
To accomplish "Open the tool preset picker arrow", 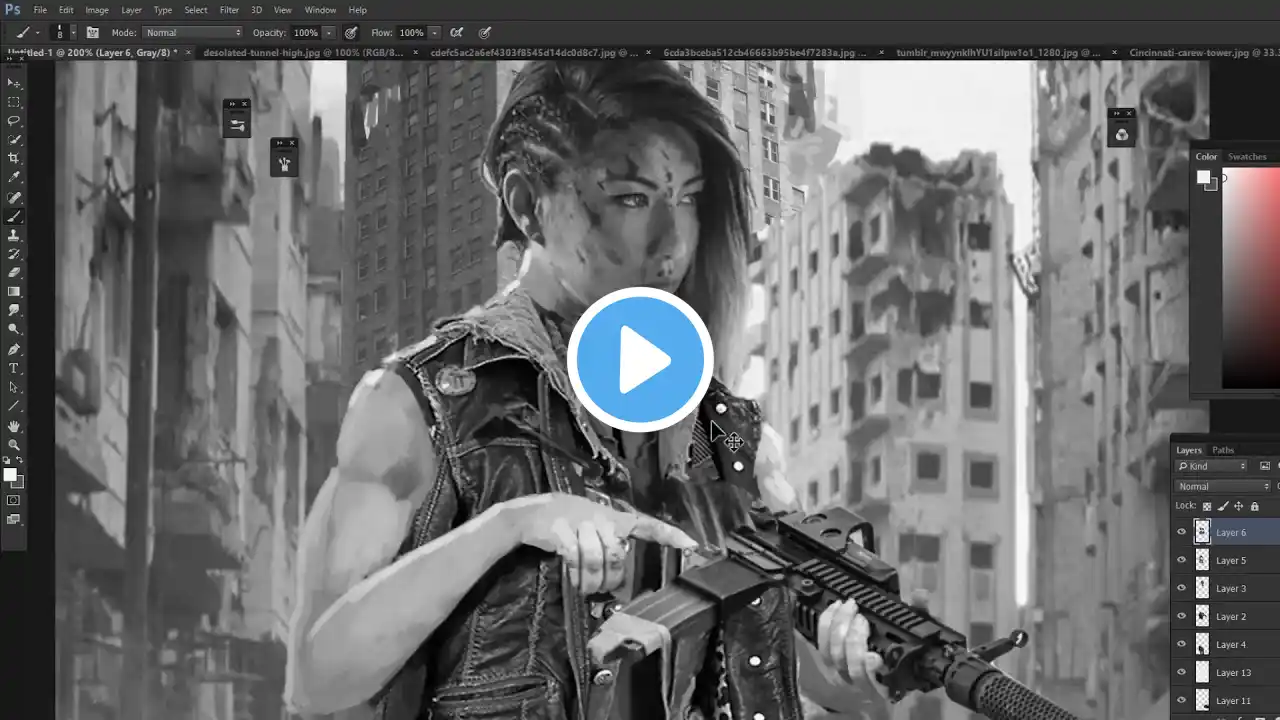I will tap(37, 33).
